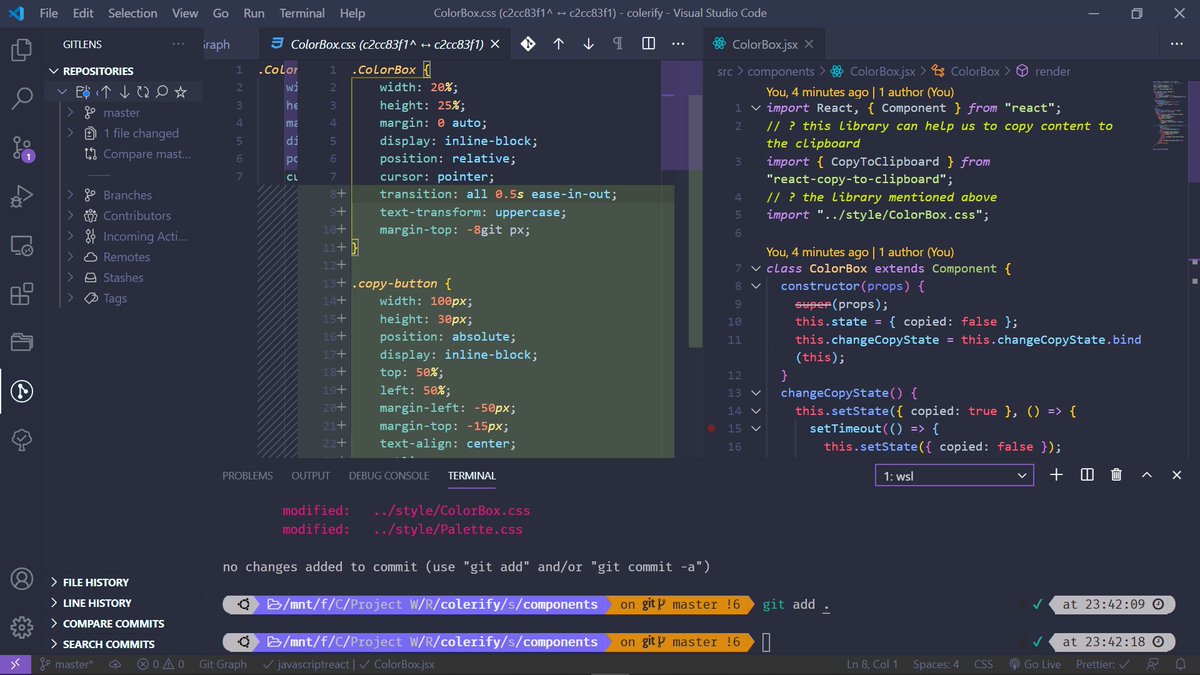Open more actions for the ColorBox.css editor
The height and width of the screenshot is (675, 1200).
[679, 44]
